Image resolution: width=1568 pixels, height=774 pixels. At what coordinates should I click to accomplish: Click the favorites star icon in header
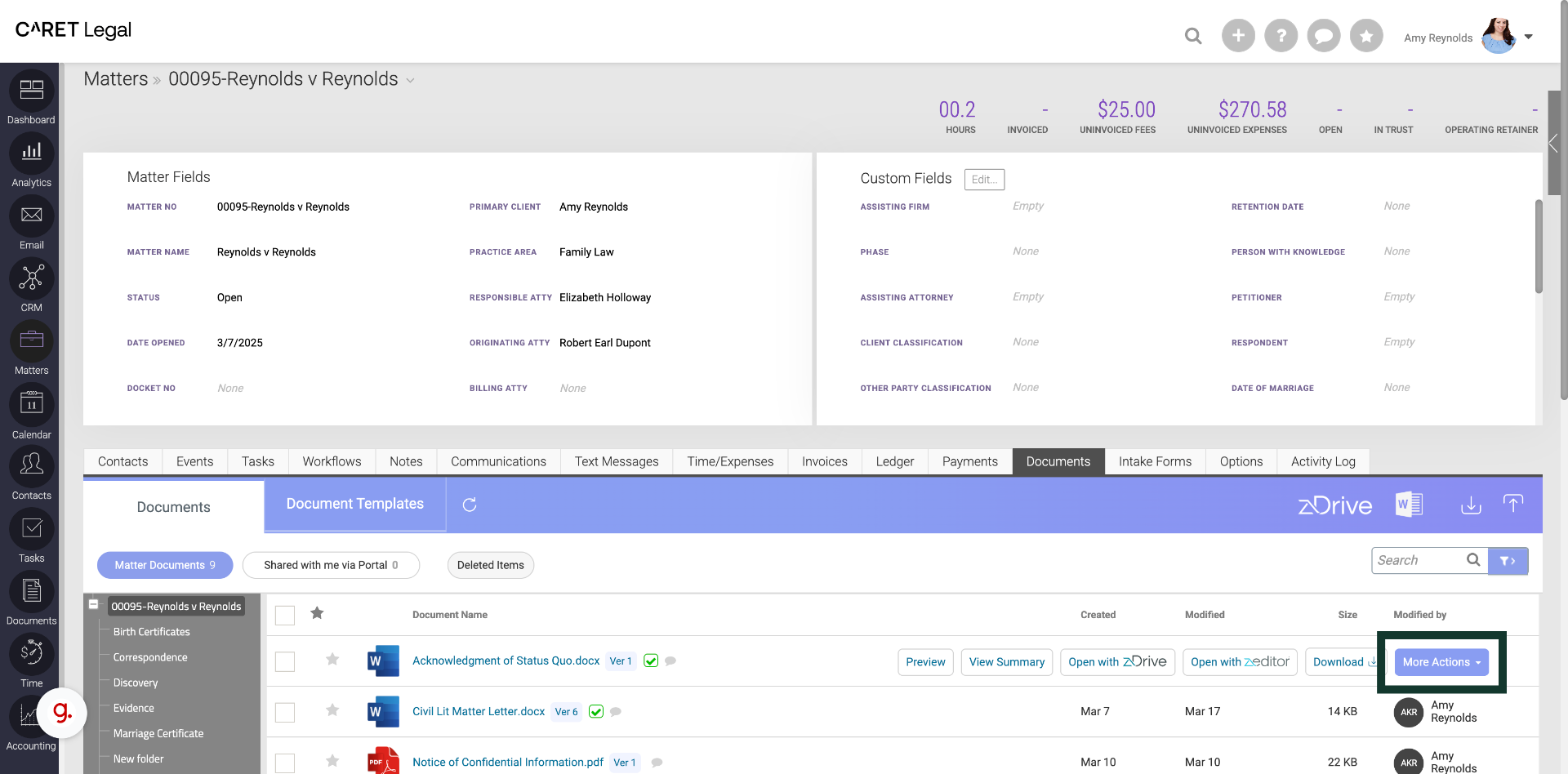click(x=1366, y=35)
